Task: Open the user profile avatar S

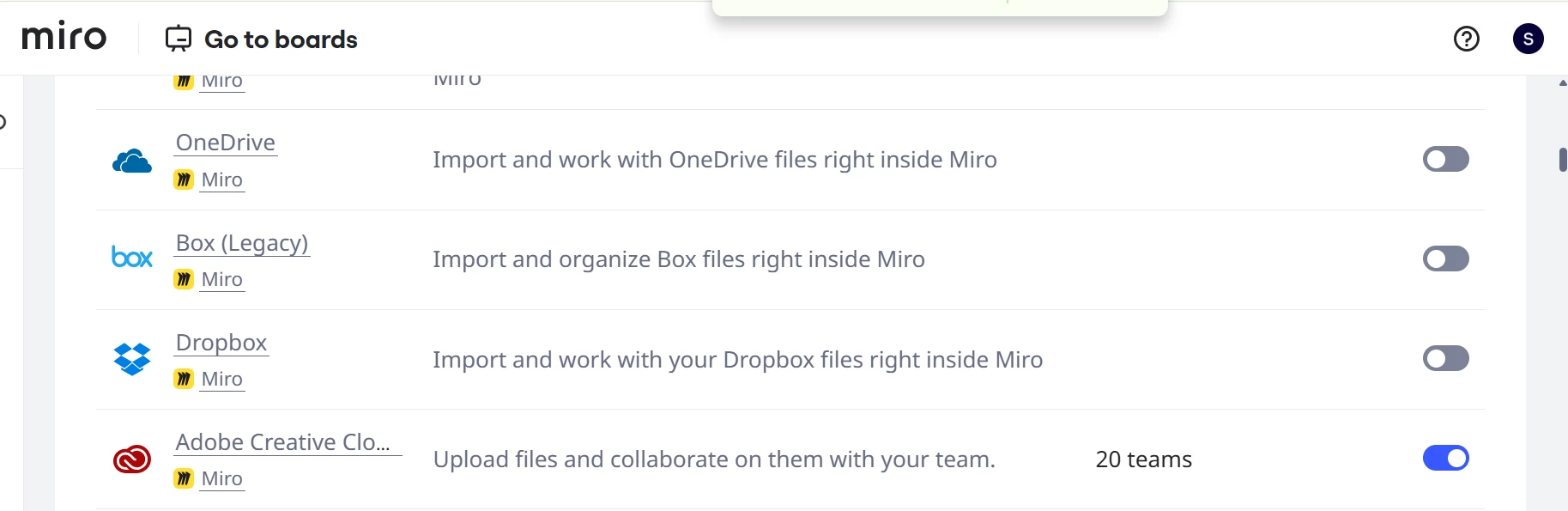Action: click(x=1528, y=39)
